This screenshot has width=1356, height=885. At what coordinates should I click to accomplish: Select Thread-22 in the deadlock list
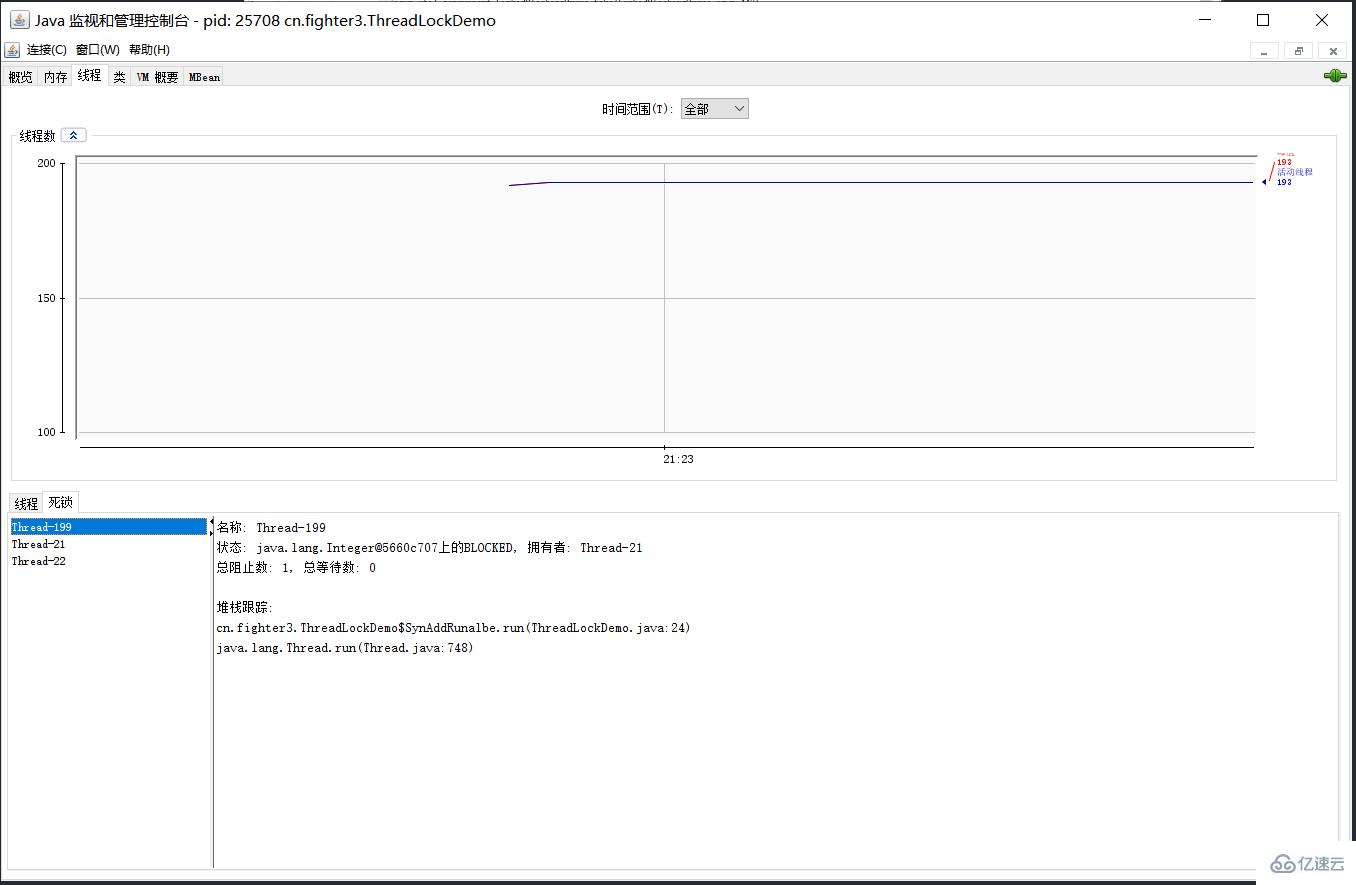108,561
